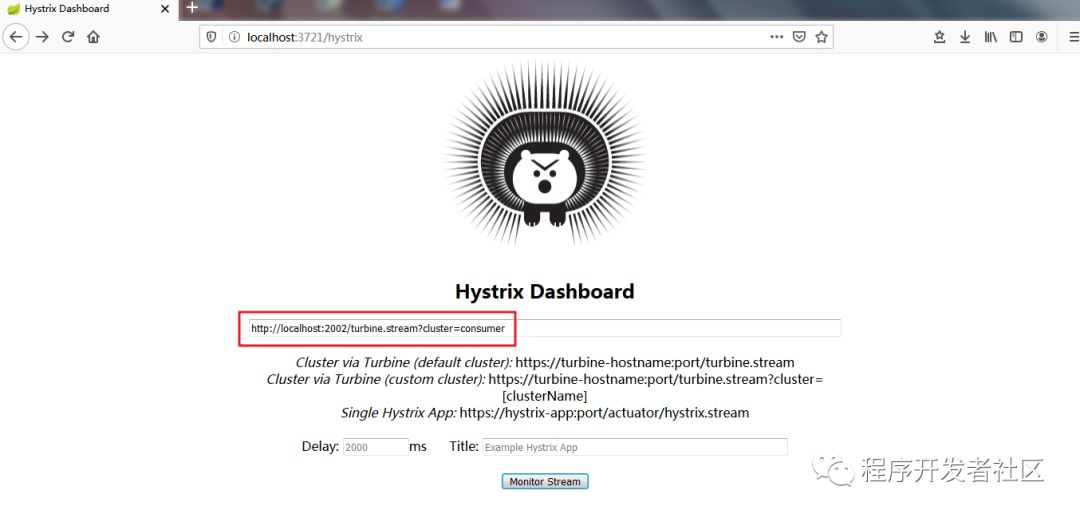Toggle the sidebar view icon
The height and width of the screenshot is (518, 1080).
point(1016,37)
